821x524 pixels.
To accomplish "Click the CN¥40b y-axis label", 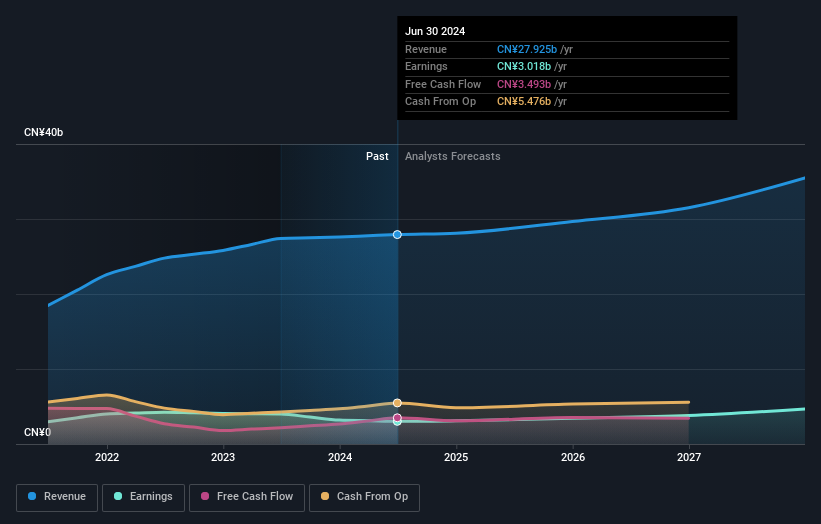I will pos(43,132).
